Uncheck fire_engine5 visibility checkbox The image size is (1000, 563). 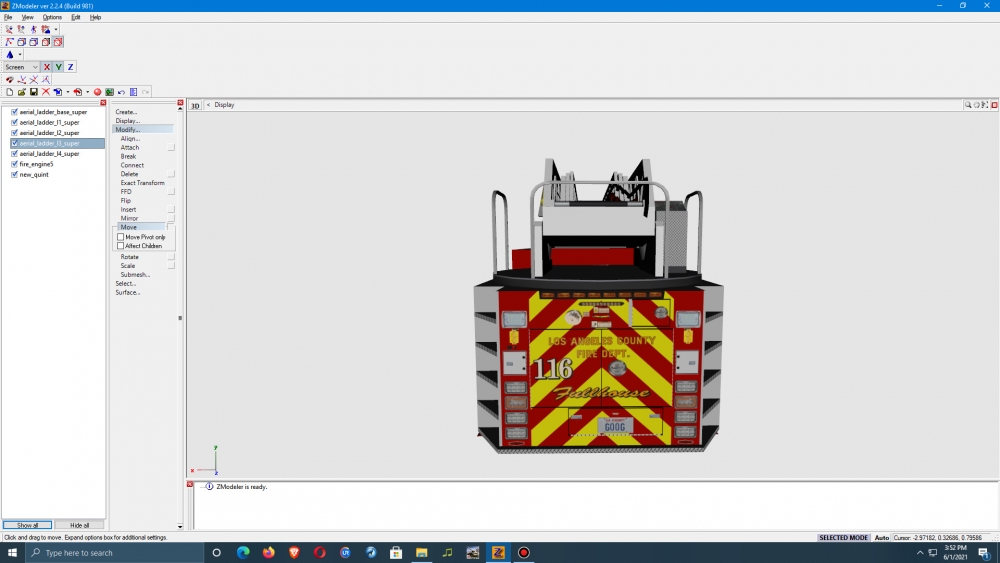15,164
